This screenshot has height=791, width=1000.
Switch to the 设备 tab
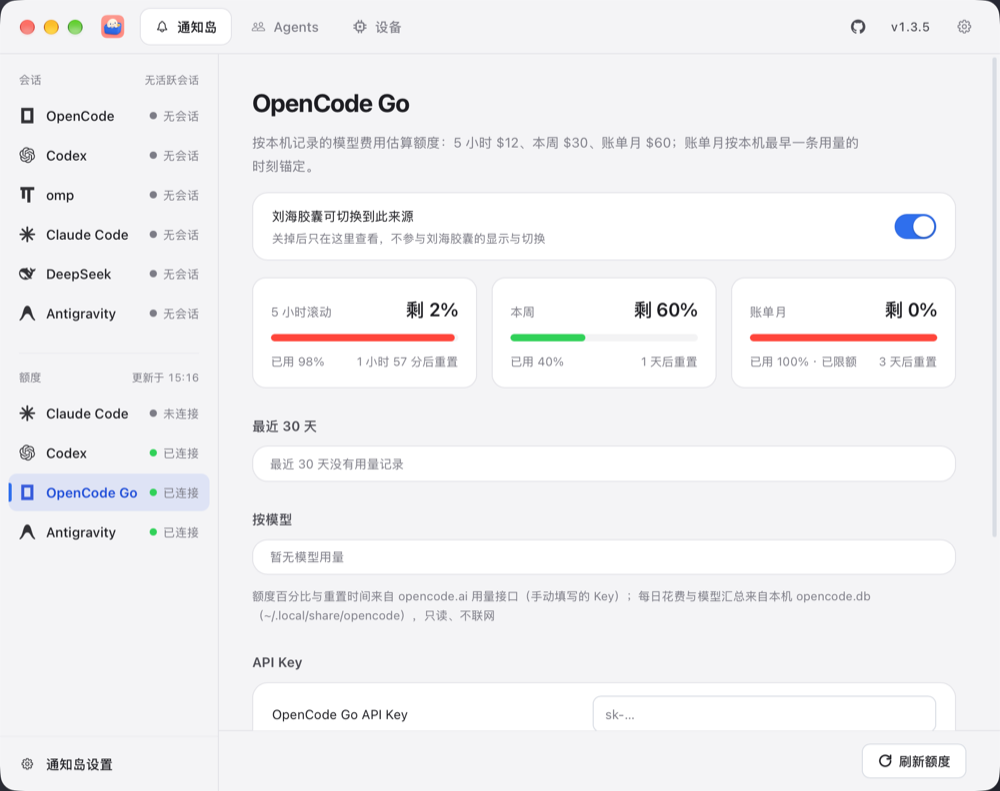377,27
